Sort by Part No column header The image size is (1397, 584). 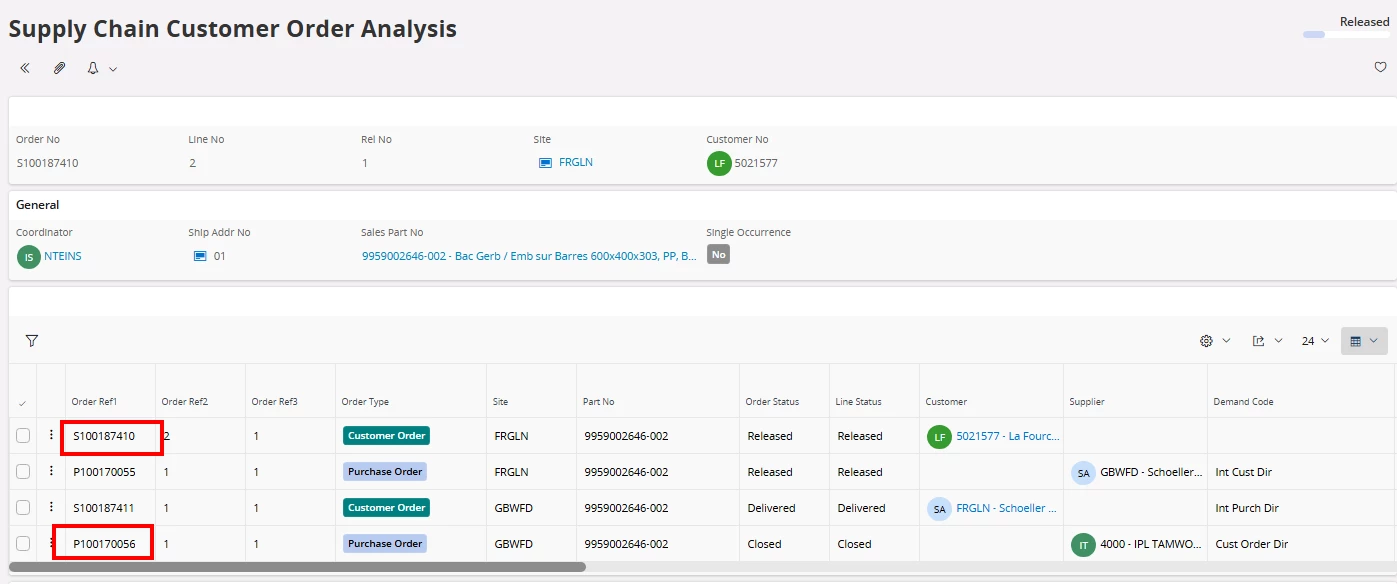[x=598, y=402]
